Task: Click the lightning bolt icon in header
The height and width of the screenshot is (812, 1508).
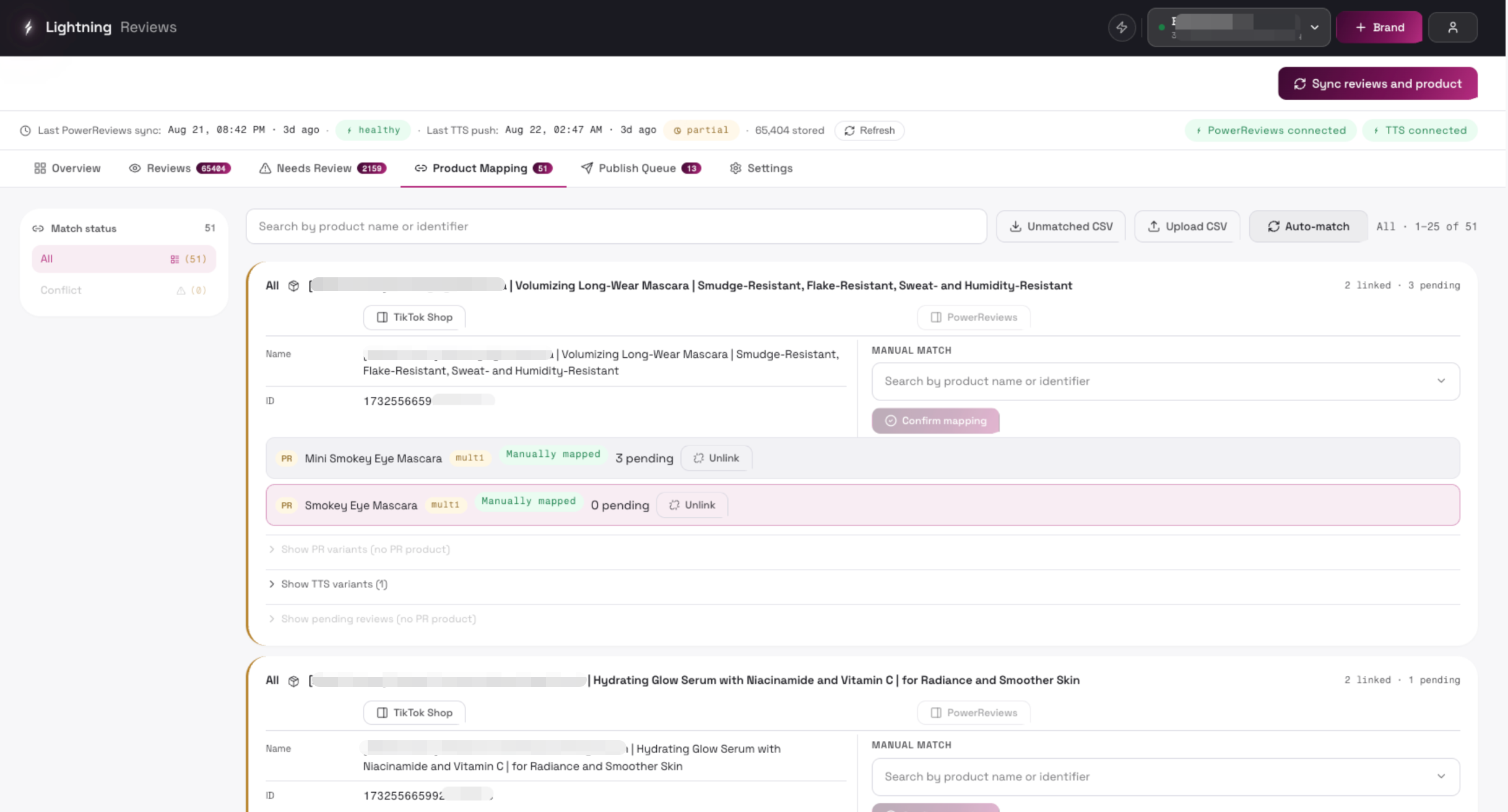Action: 1122,27
